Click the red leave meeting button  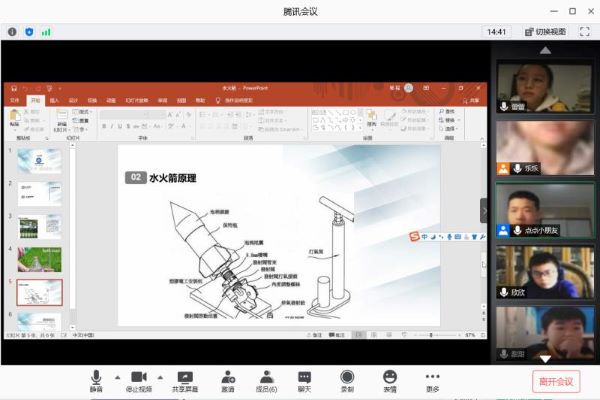pos(554,381)
